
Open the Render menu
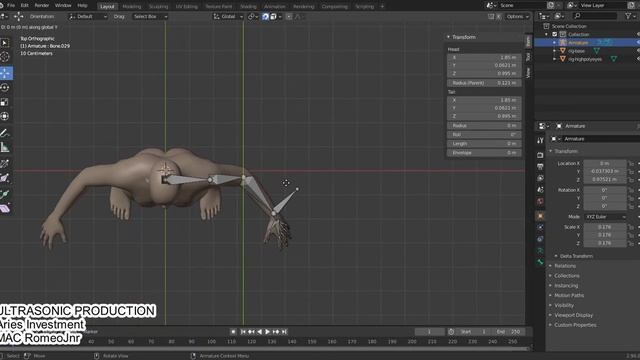(x=42, y=6)
